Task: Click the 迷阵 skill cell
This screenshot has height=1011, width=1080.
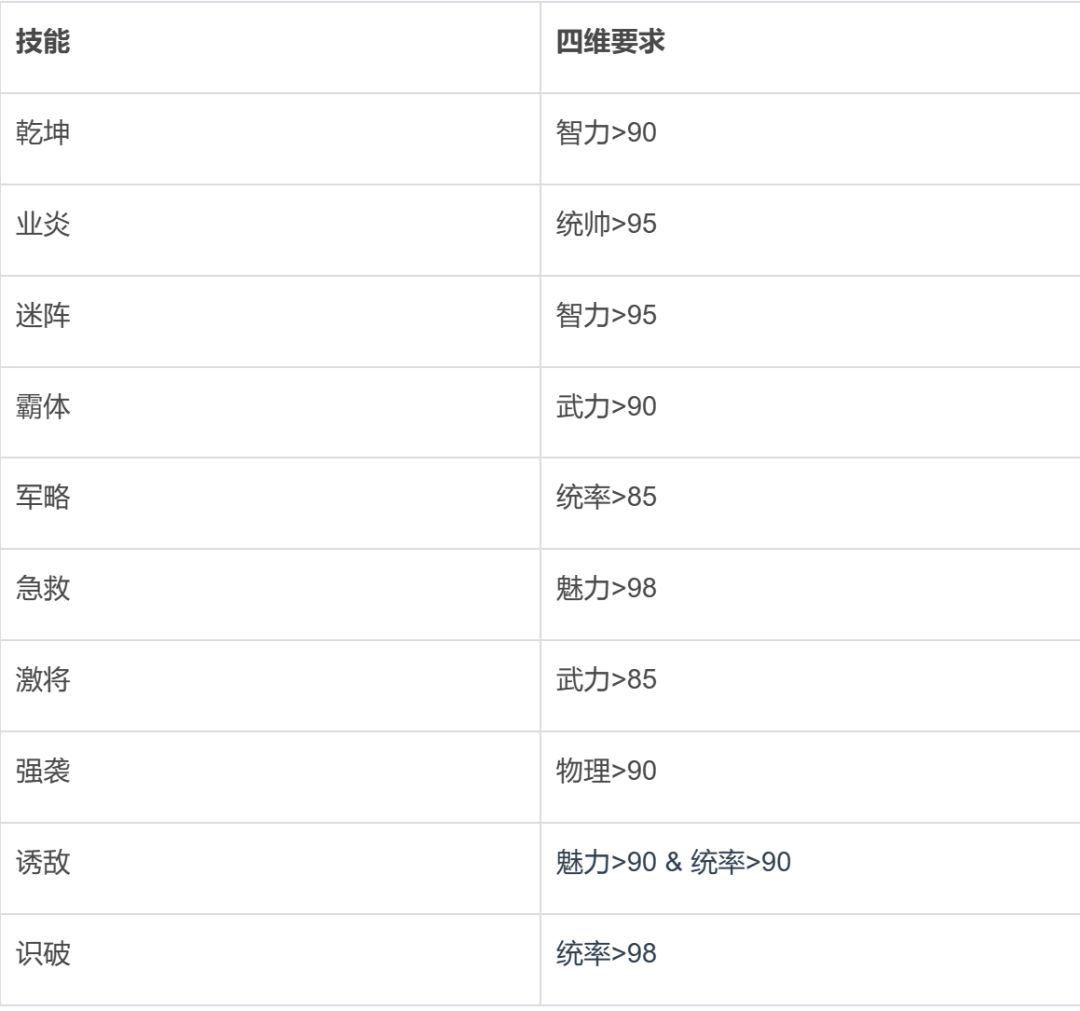Action: pyautogui.click(x=43, y=316)
